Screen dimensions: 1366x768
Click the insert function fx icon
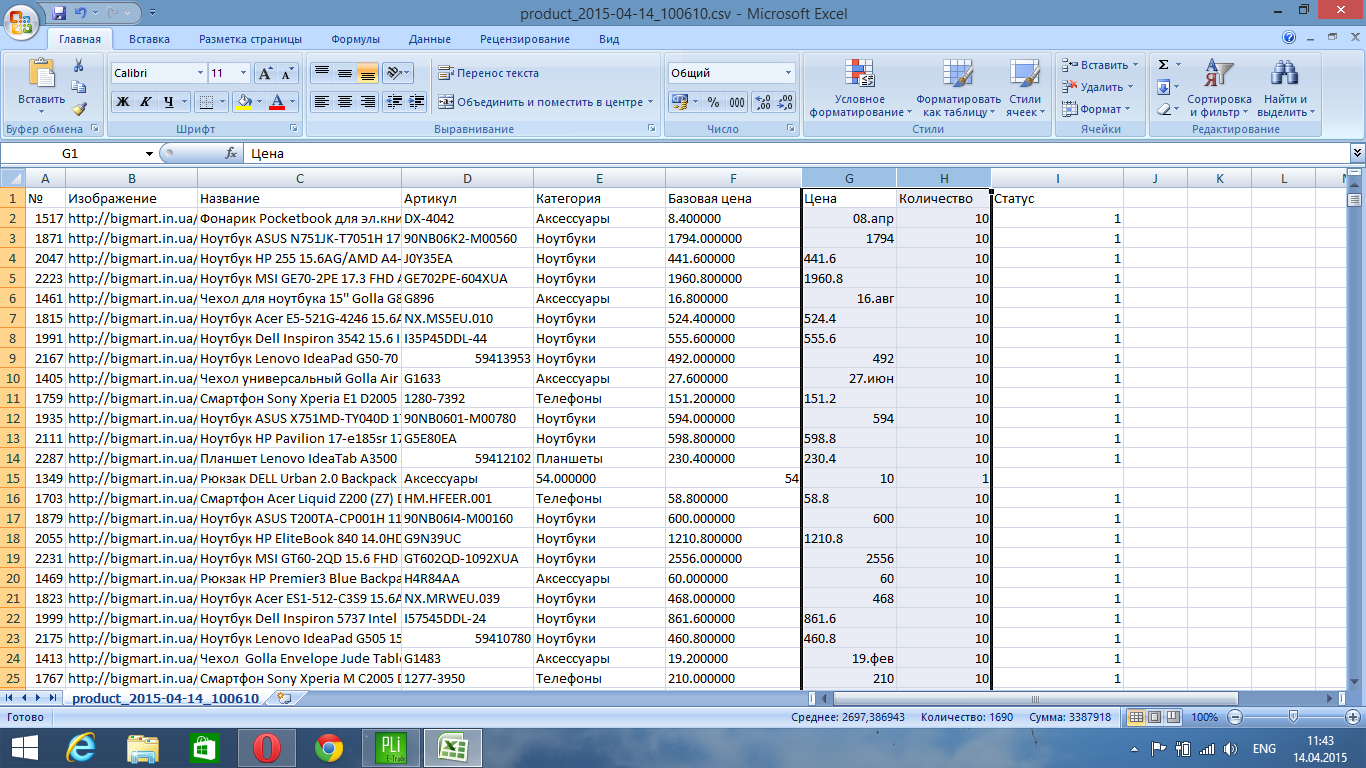pos(231,154)
